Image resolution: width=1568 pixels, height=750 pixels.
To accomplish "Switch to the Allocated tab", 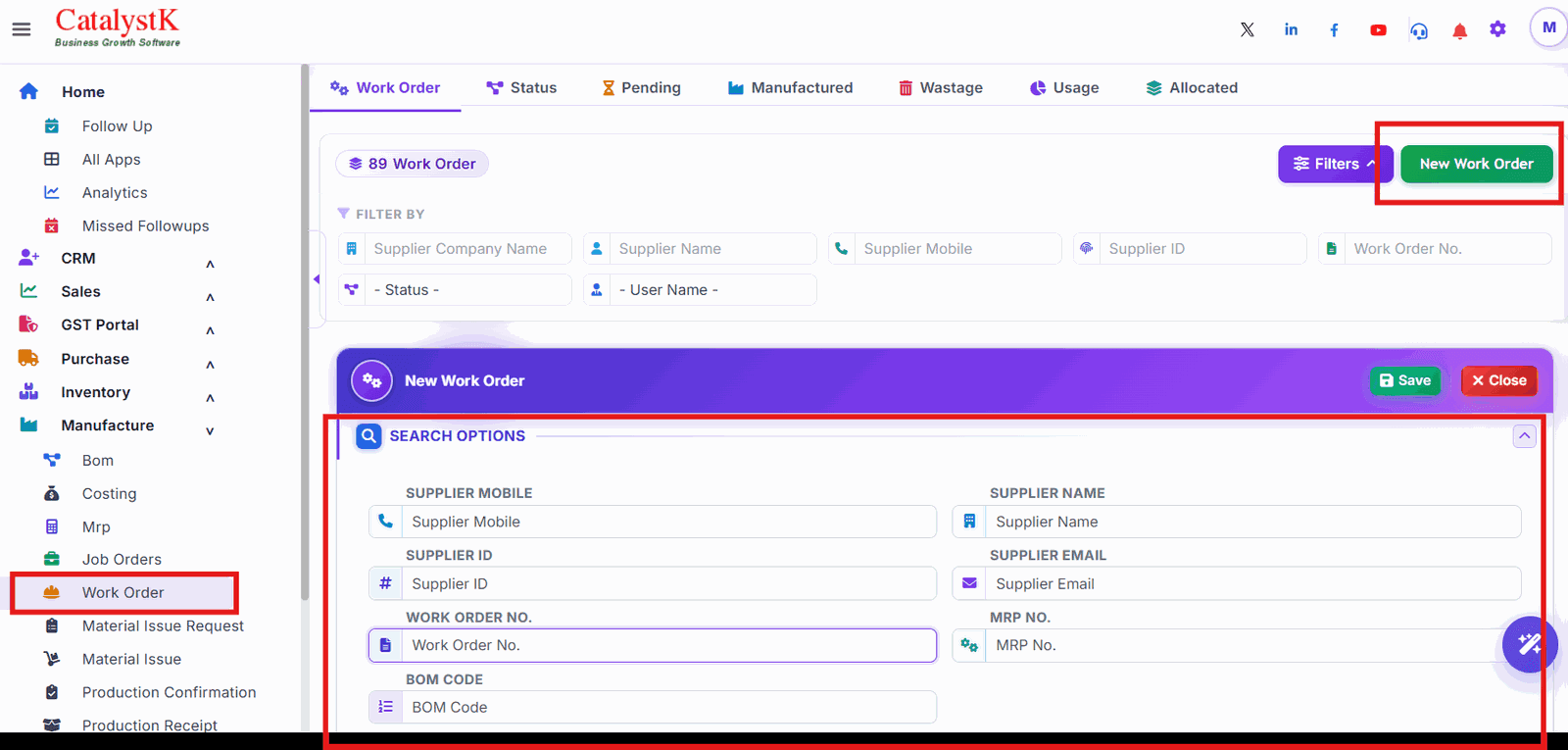I will [1192, 87].
